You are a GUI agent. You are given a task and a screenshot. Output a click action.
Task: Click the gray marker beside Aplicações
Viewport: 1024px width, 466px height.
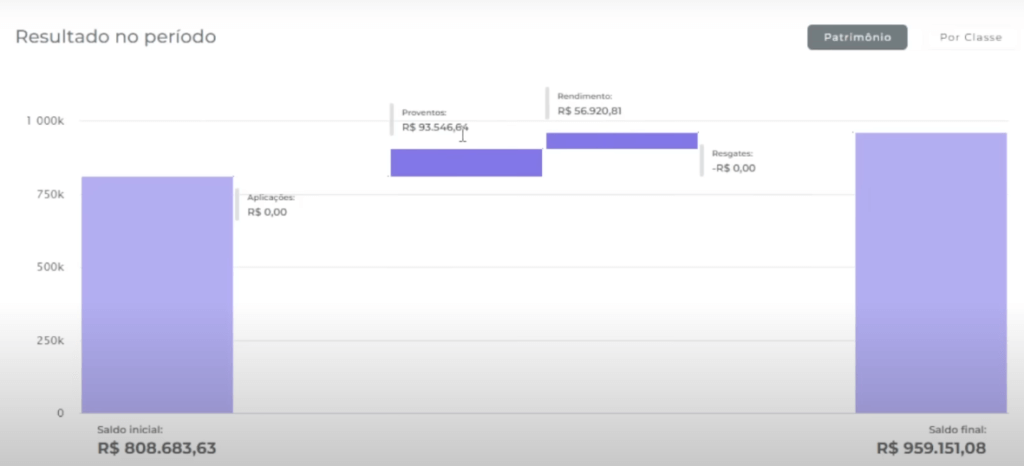[237, 204]
